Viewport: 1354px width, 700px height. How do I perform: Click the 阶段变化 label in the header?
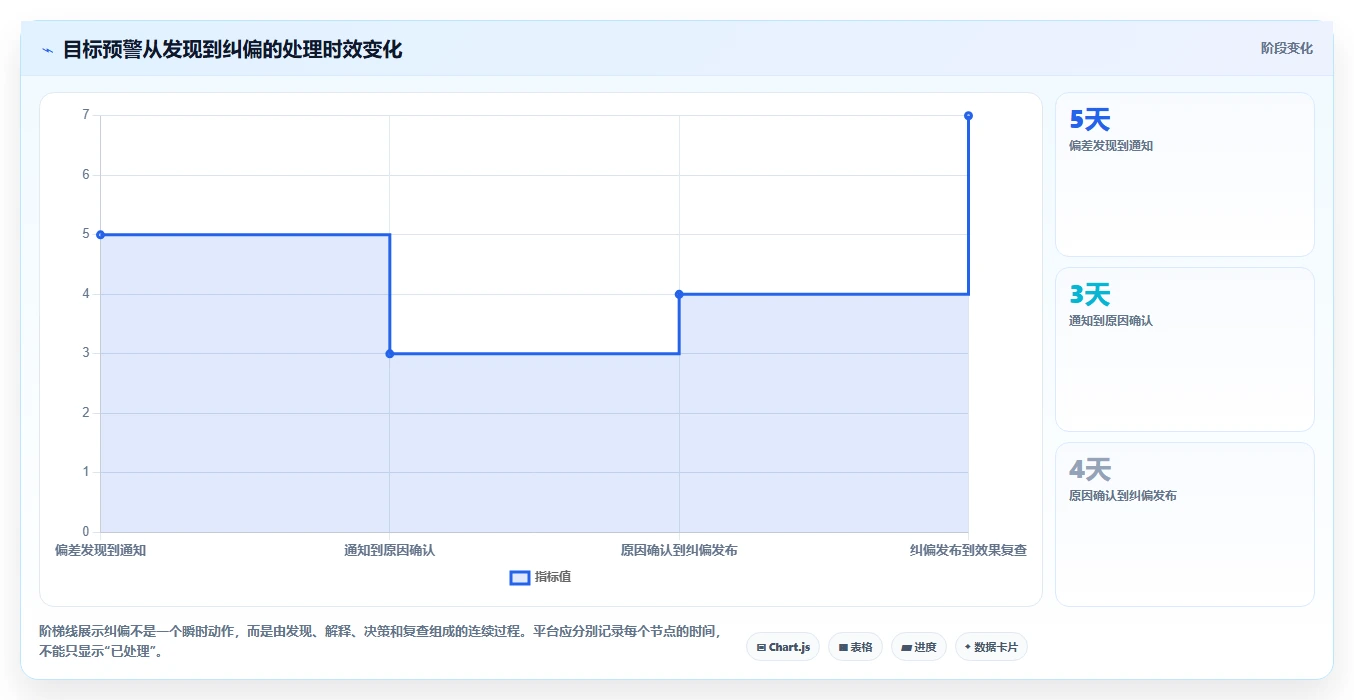point(1286,48)
